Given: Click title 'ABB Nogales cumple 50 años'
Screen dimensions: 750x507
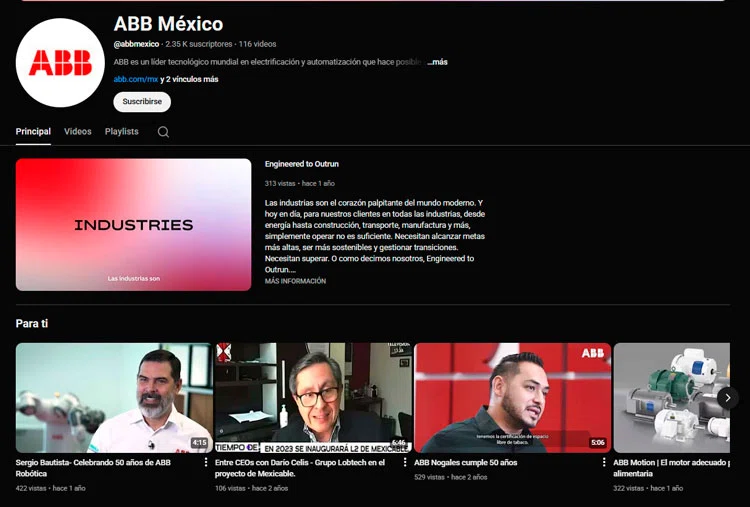Looking at the screenshot, I should tap(466, 463).
